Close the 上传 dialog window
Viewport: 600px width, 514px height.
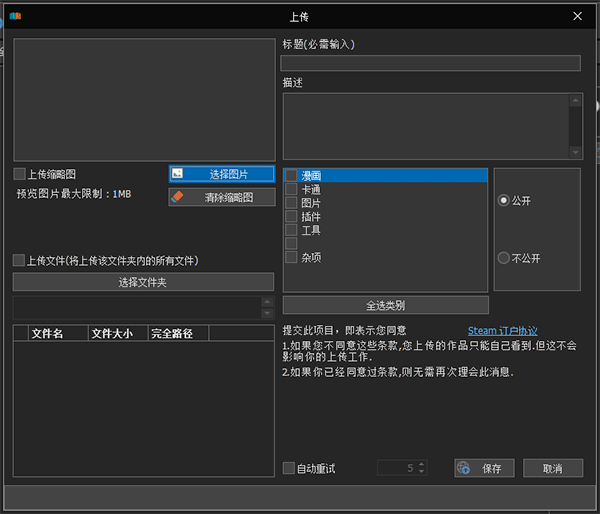pyautogui.click(x=577, y=17)
